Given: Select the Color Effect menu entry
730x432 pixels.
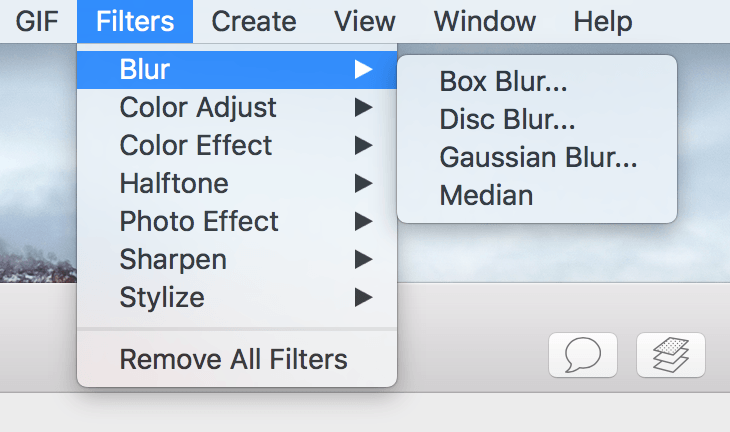Looking at the screenshot, I should click(237, 145).
